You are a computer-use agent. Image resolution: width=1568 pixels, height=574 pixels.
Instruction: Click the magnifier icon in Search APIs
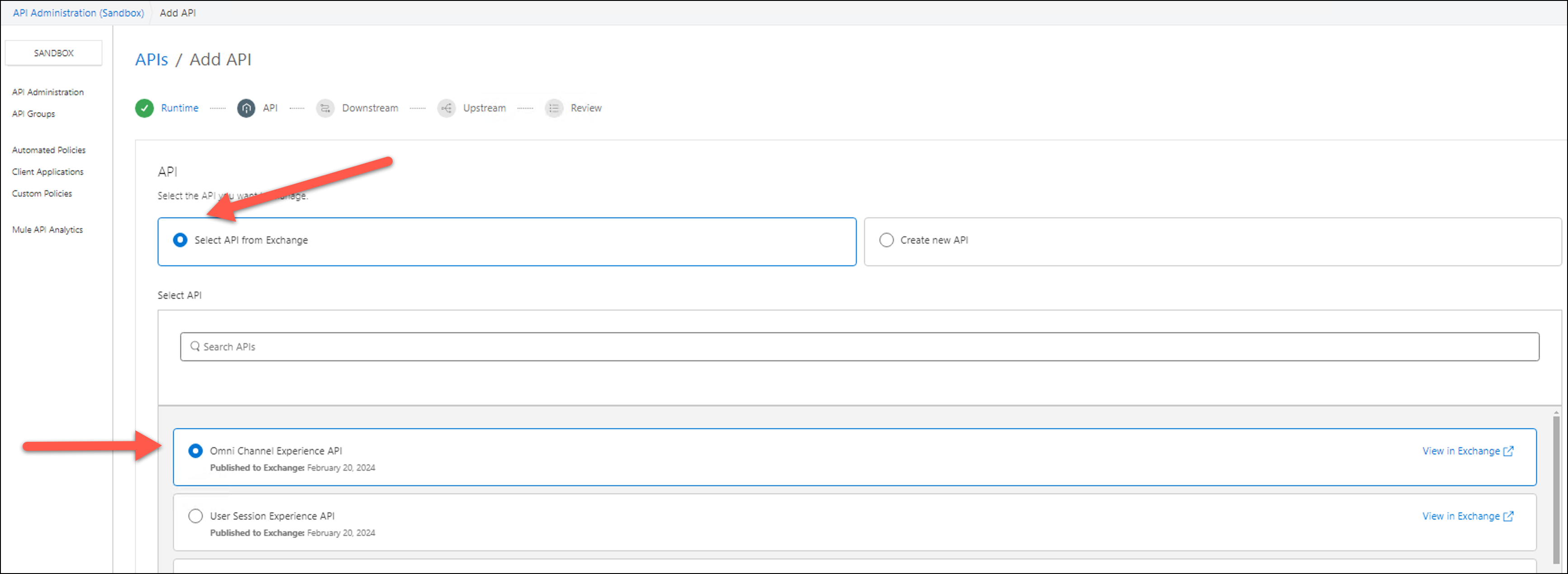195,346
